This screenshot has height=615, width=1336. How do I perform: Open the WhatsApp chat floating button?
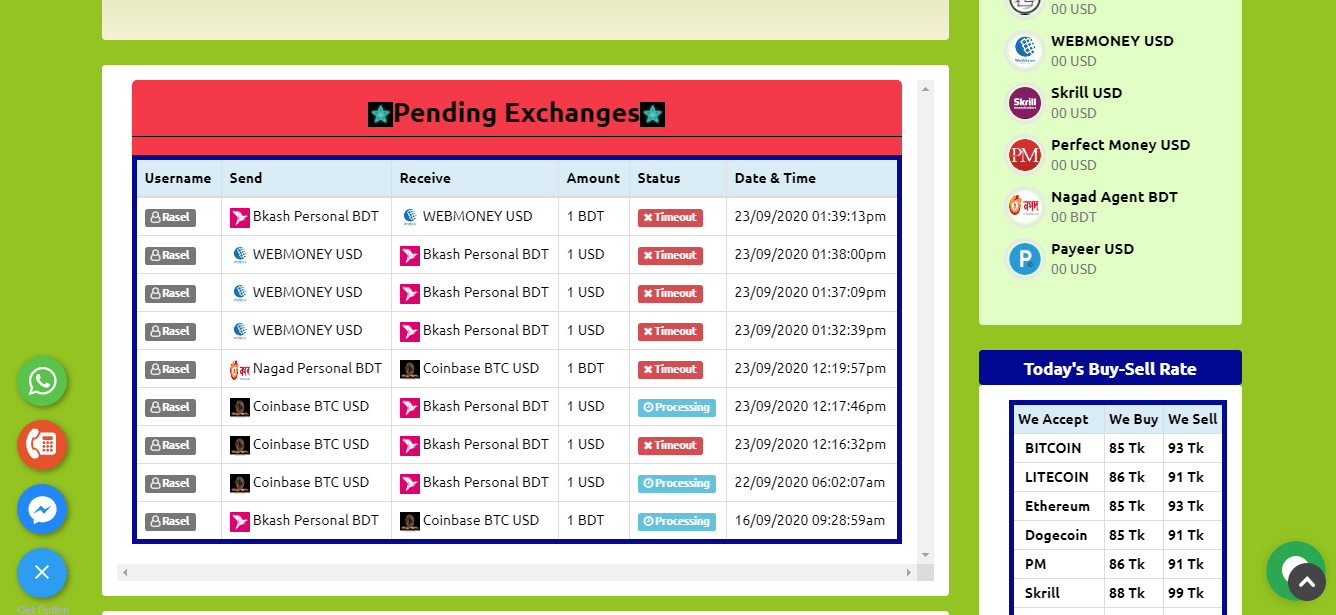click(42, 381)
